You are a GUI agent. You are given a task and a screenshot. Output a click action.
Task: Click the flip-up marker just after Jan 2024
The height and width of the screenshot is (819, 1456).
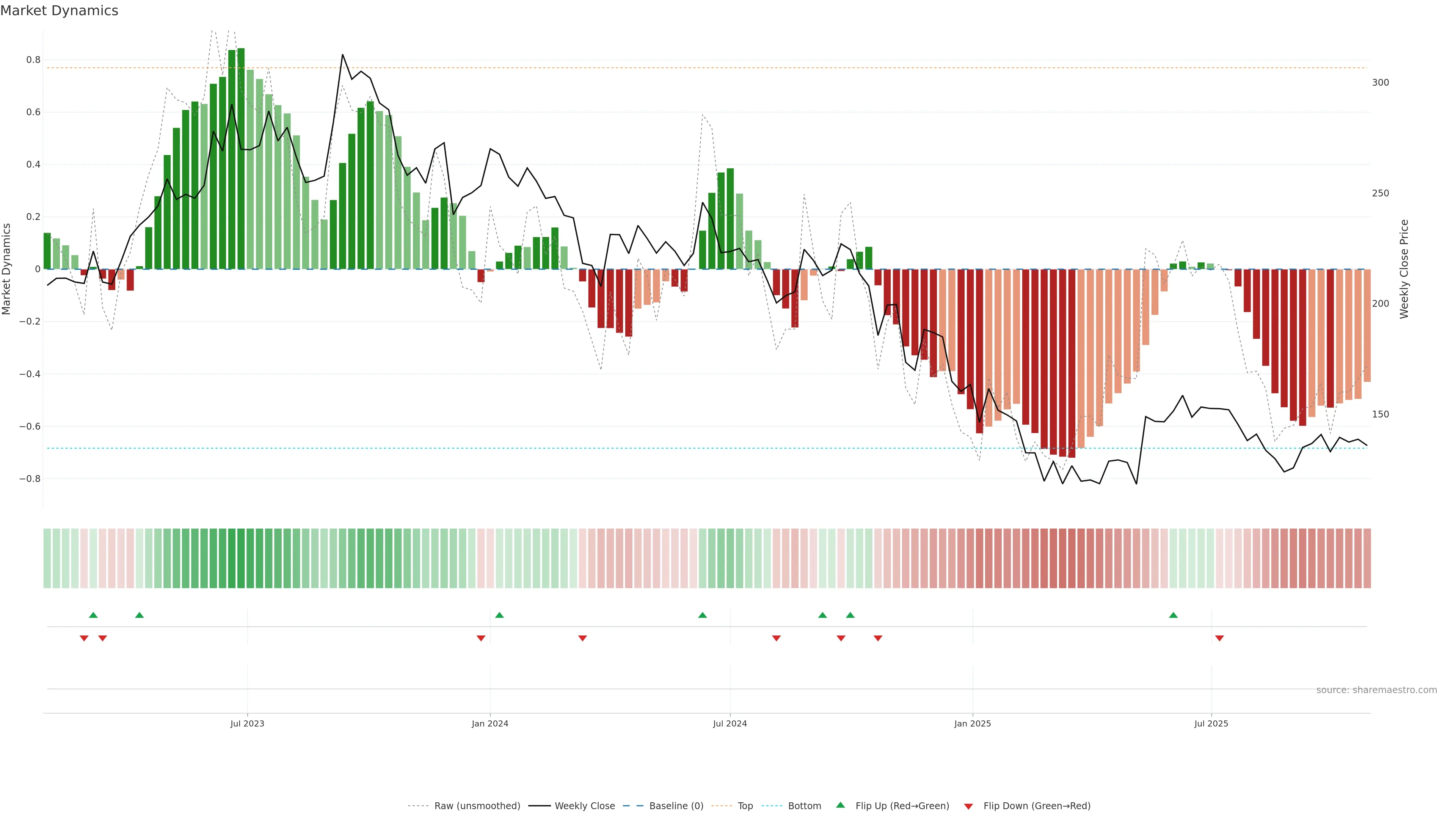(499, 615)
